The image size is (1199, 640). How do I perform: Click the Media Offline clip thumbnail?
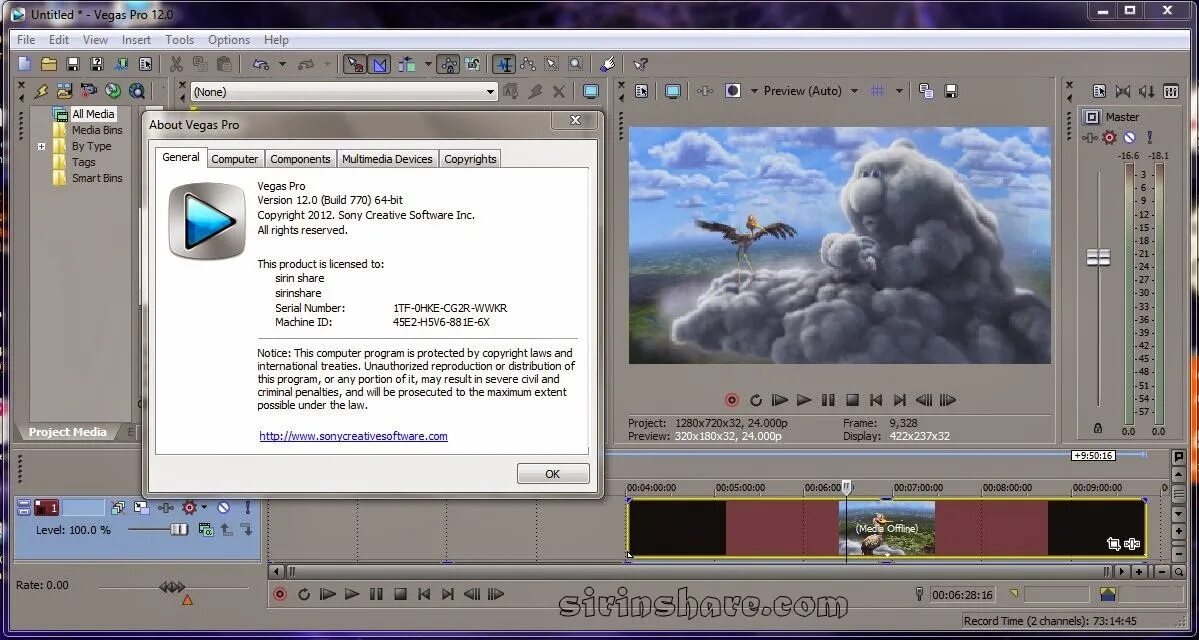click(887, 528)
